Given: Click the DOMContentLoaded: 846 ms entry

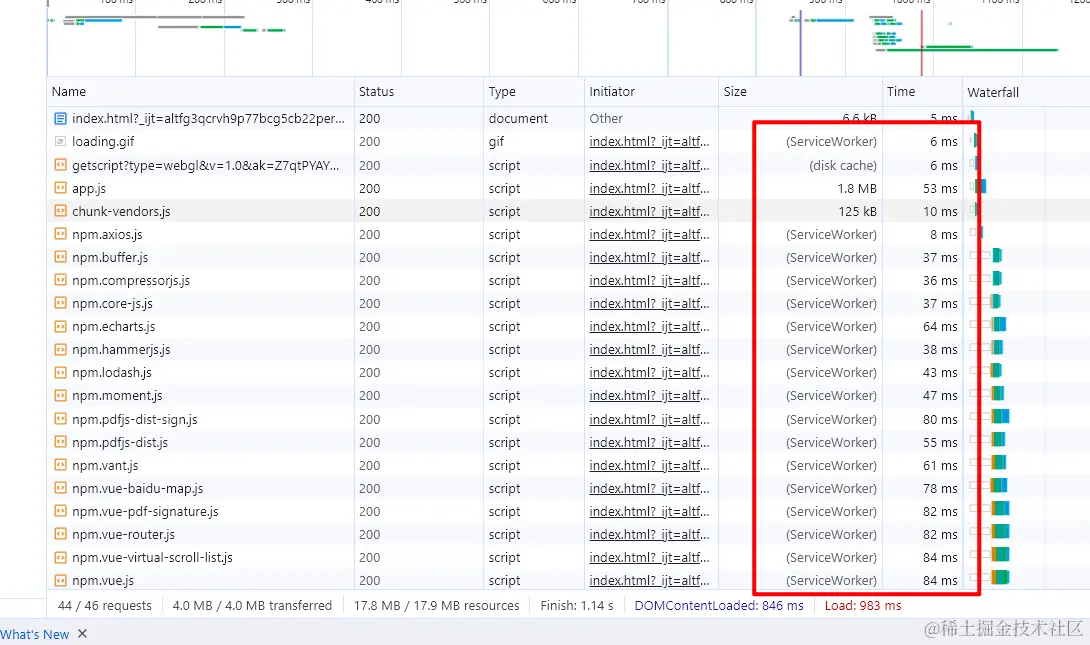Looking at the screenshot, I should (719, 605).
